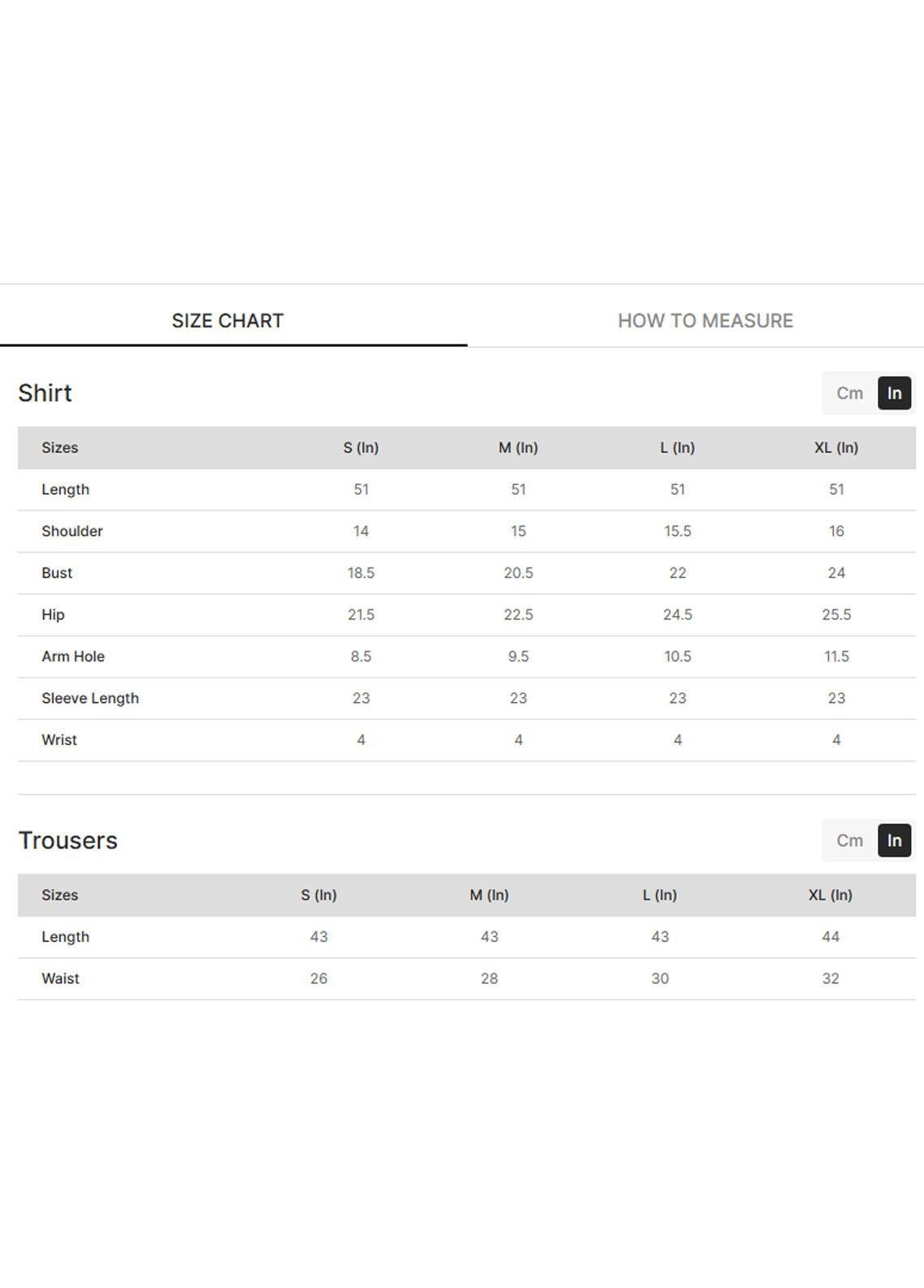Toggle Shirt measurements to Cm
This screenshot has height=1288, width=924.
pos(849,393)
